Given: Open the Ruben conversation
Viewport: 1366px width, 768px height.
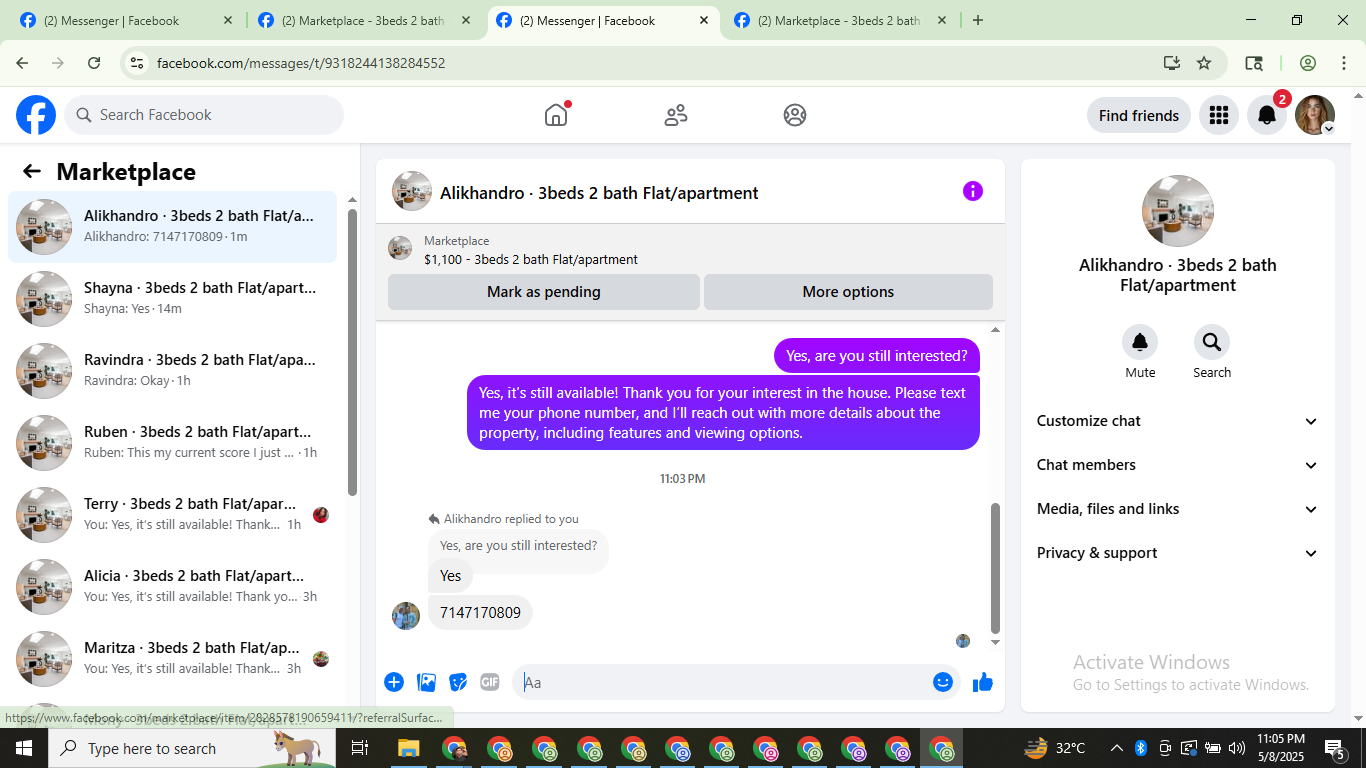Looking at the screenshot, I should pos(173,443).
